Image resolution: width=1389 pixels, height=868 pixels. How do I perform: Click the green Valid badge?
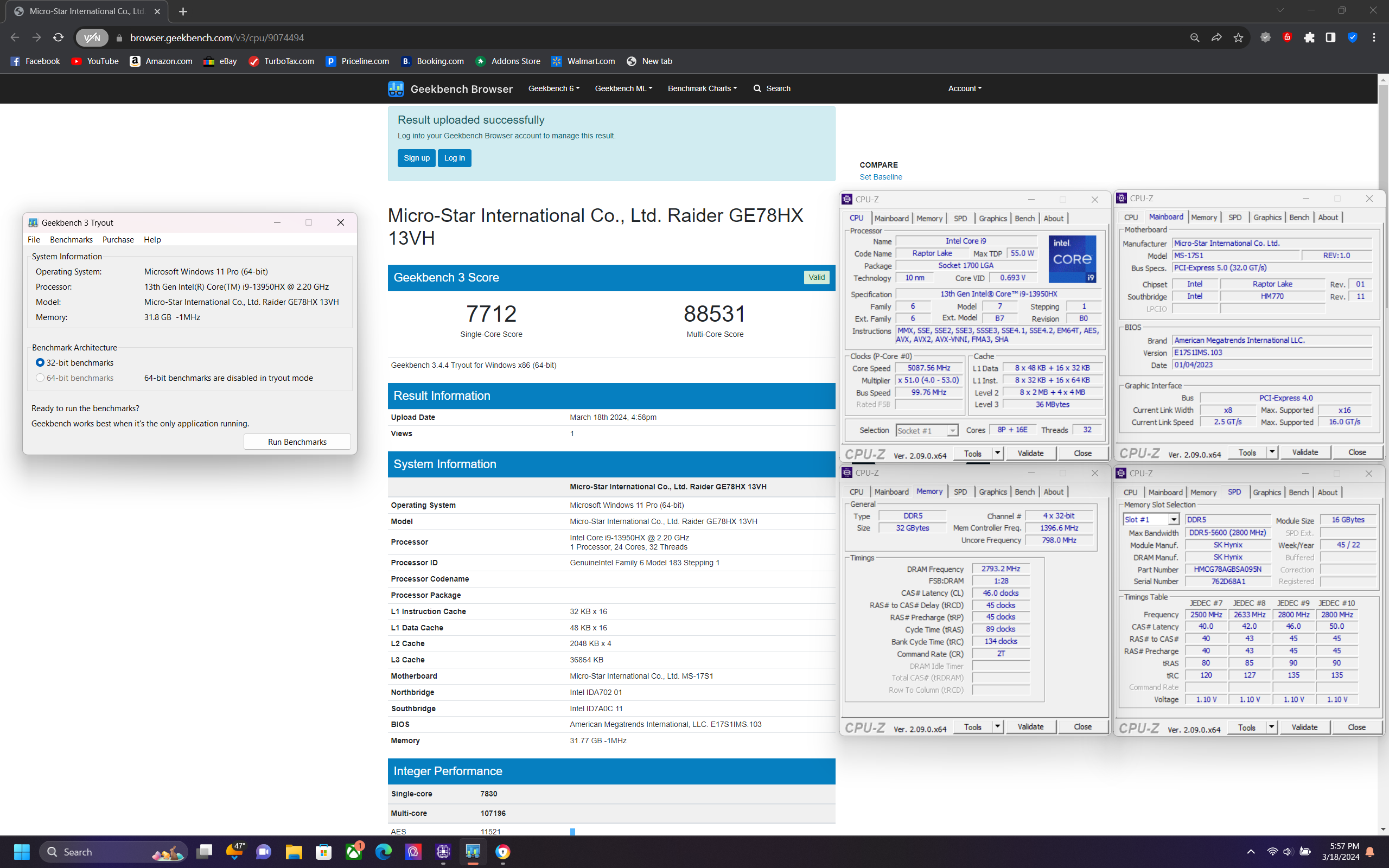click(x=816, y=277)
